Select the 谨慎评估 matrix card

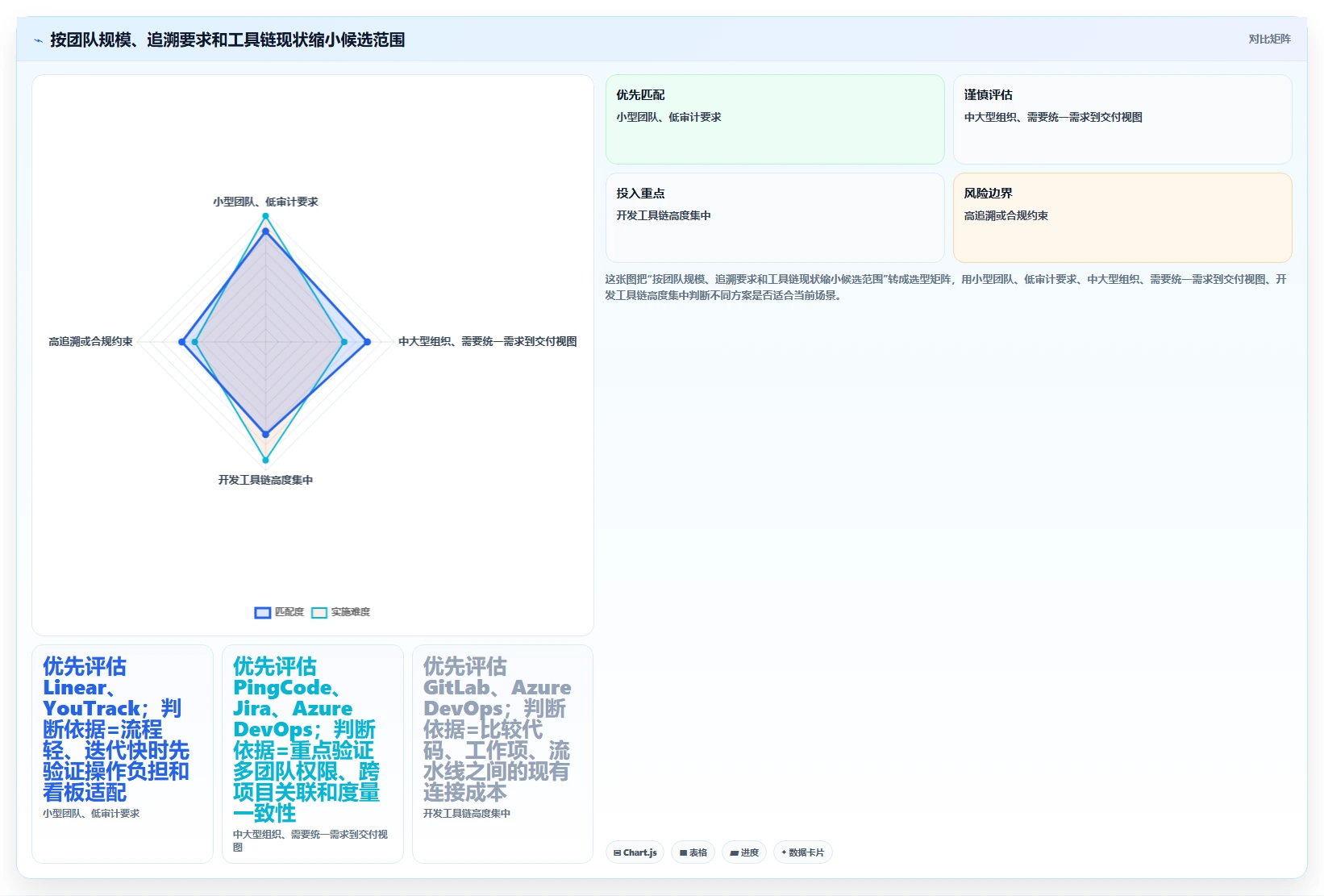[1122, 119]
